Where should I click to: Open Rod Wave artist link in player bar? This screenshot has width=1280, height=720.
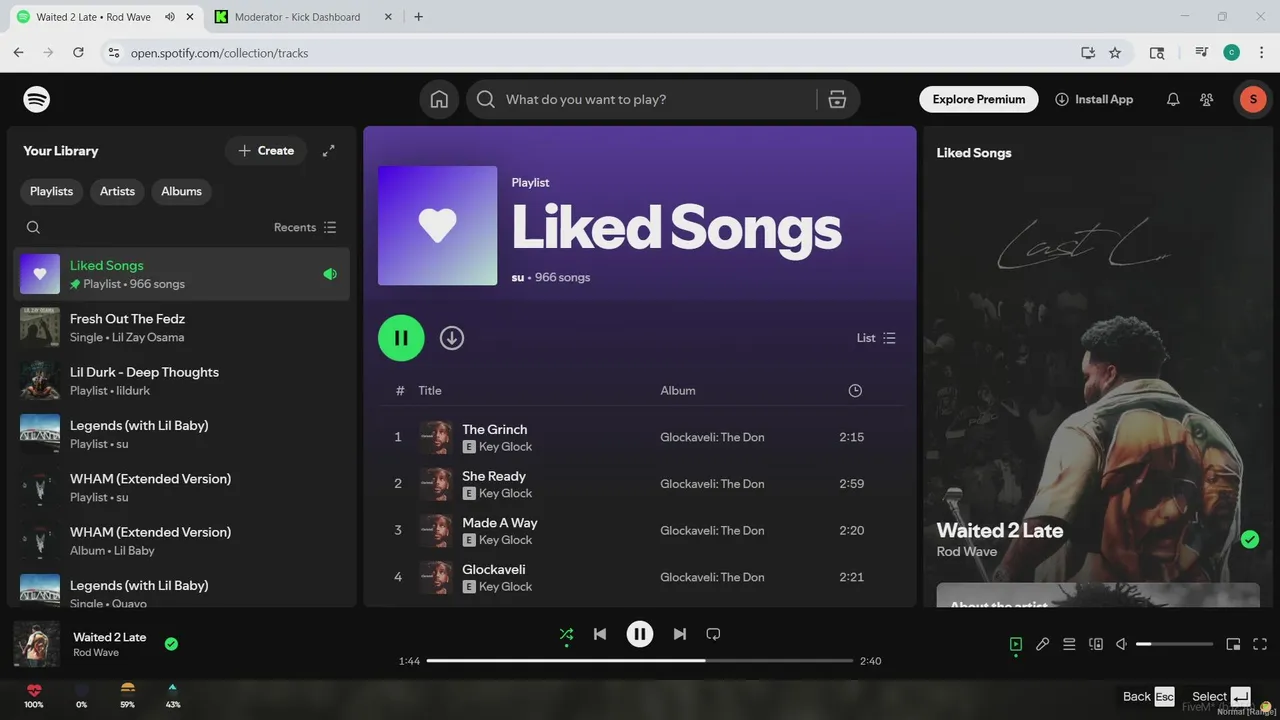96,653
